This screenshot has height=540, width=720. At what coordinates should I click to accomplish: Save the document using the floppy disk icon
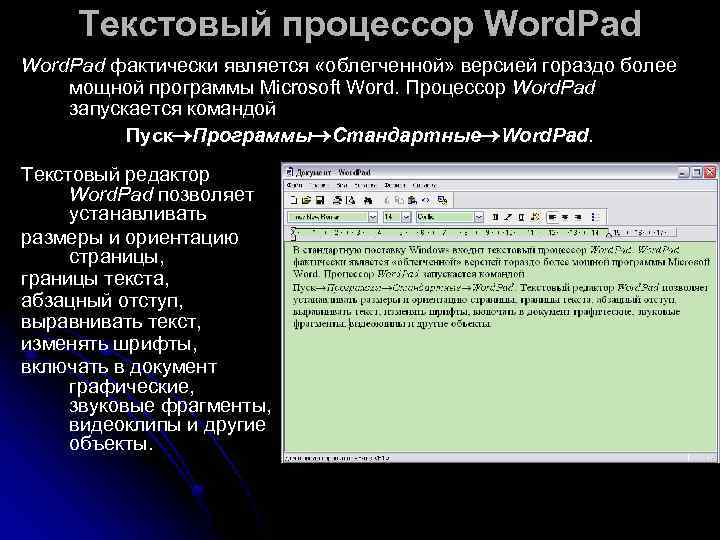tap(320, 200)
